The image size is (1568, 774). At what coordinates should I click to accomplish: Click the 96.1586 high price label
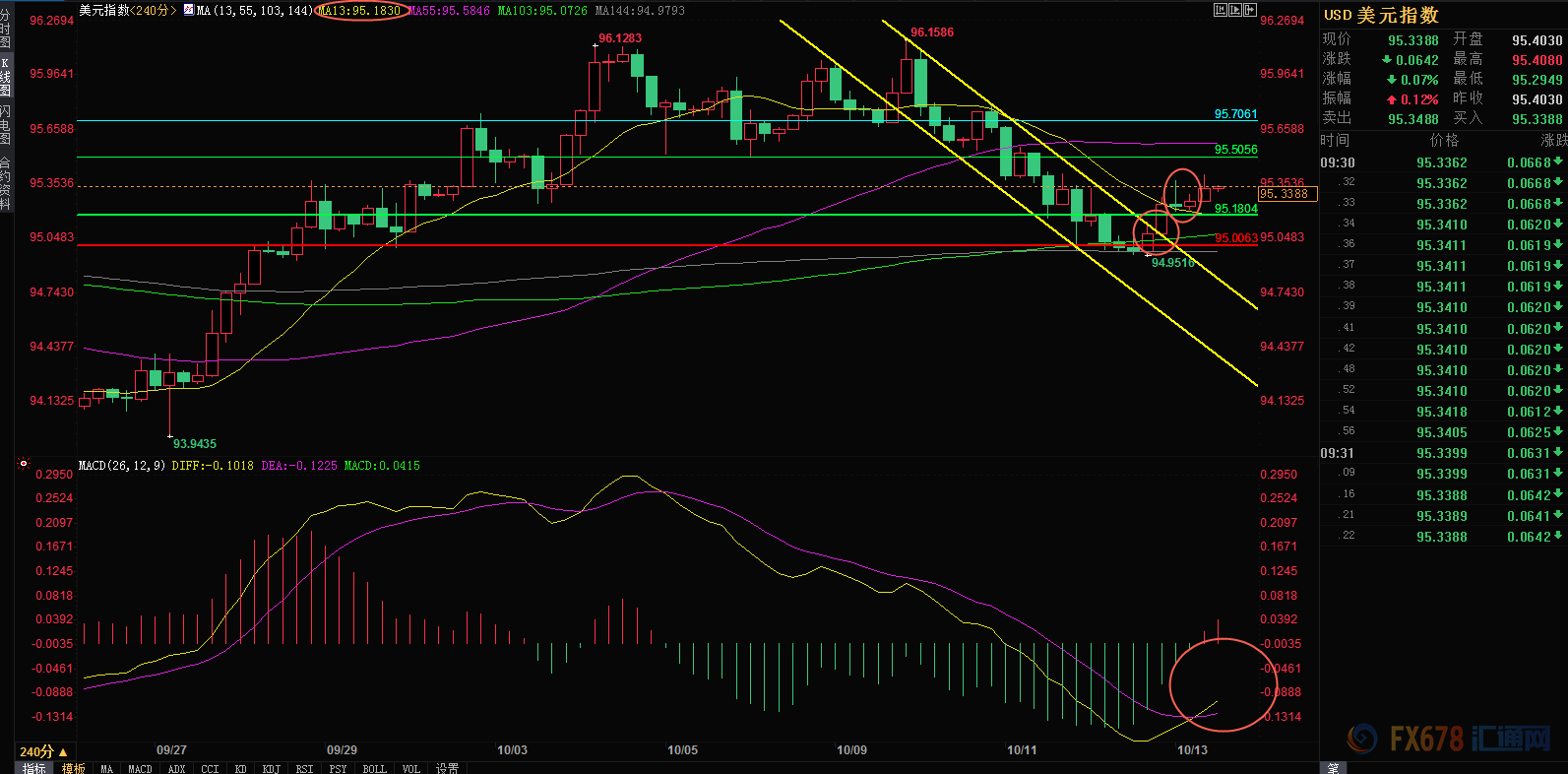(932, 32)
